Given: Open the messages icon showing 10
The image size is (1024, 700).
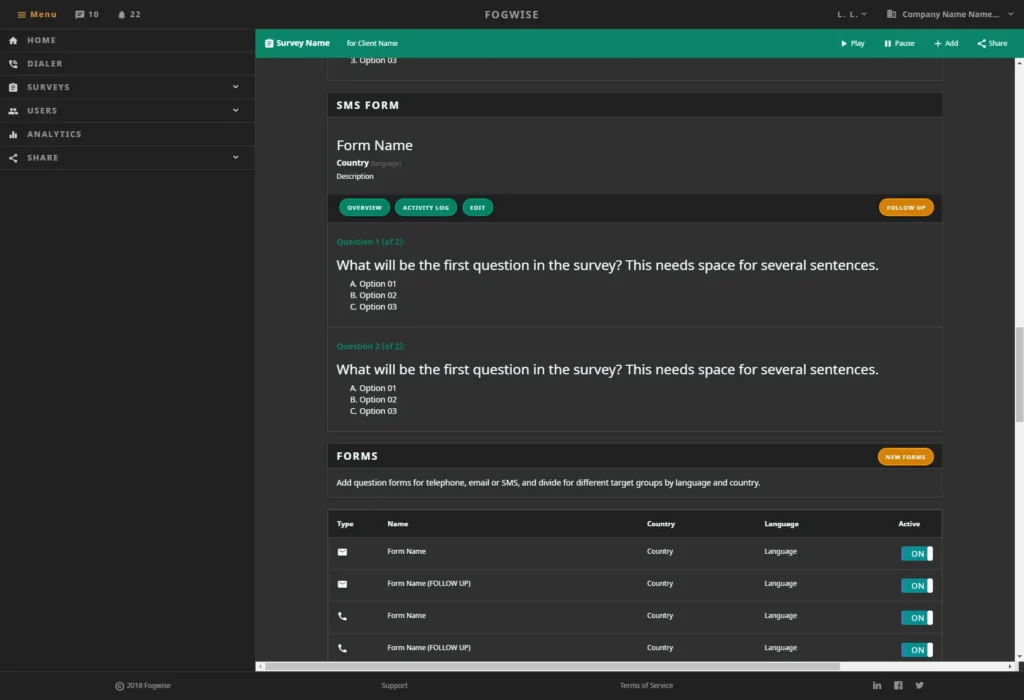Looking at the screenshot, I should click(80, 14).
